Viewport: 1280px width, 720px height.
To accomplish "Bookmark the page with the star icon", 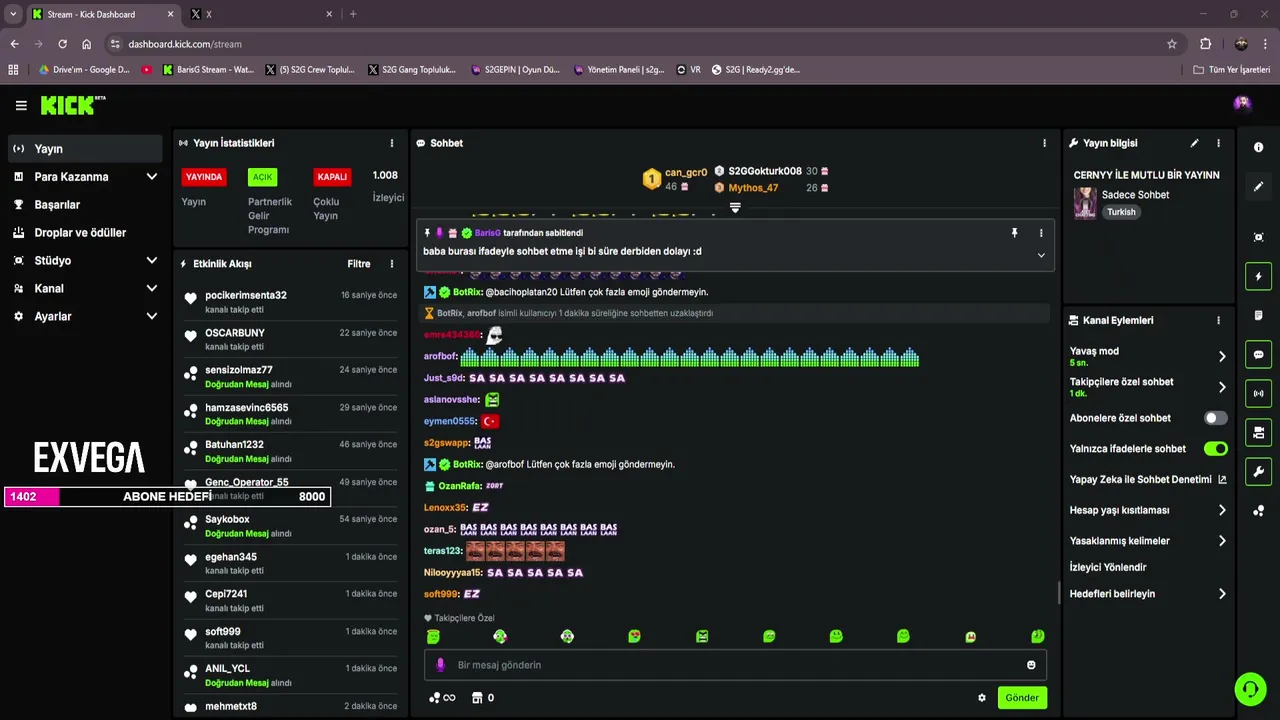I will (1172, 44).
